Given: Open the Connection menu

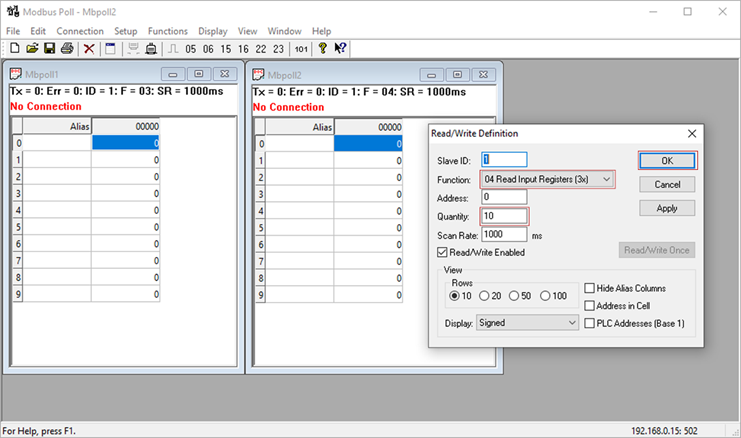Looking at the screenshot, I should pos(80,31).
